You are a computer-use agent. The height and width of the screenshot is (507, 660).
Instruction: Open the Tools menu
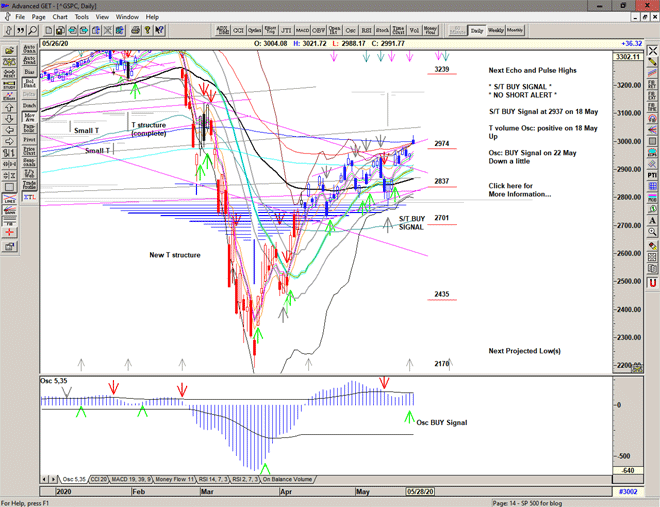(x=82, y=17)
